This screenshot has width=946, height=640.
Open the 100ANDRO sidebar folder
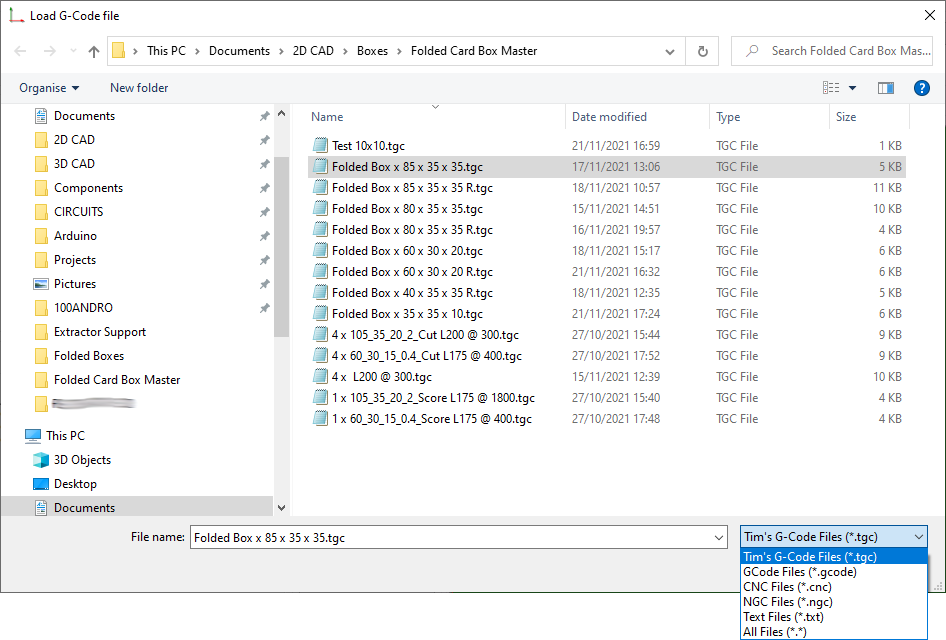pyautogui.click(x=83, y=308)
